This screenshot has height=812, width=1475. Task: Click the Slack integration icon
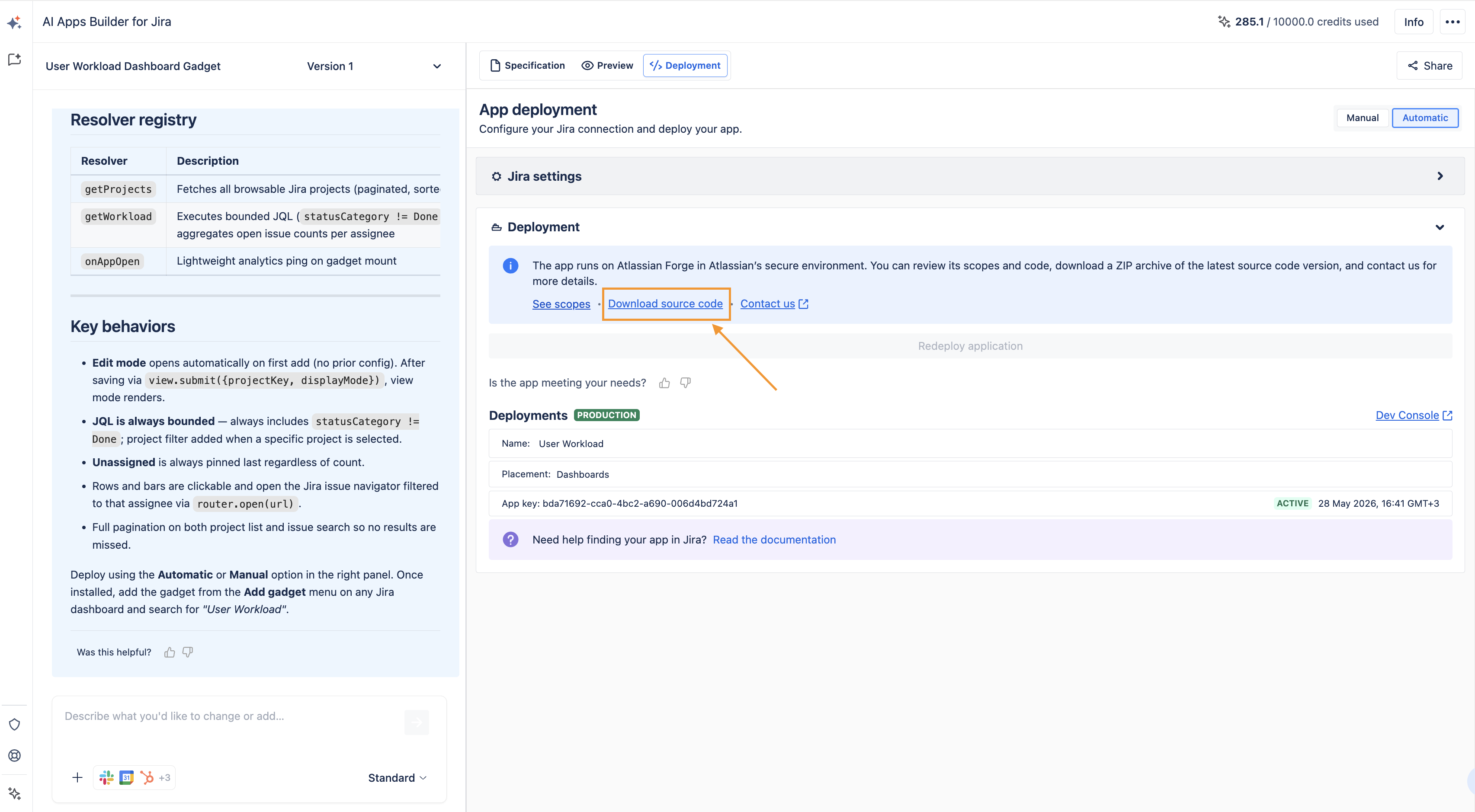pos(106,778)
